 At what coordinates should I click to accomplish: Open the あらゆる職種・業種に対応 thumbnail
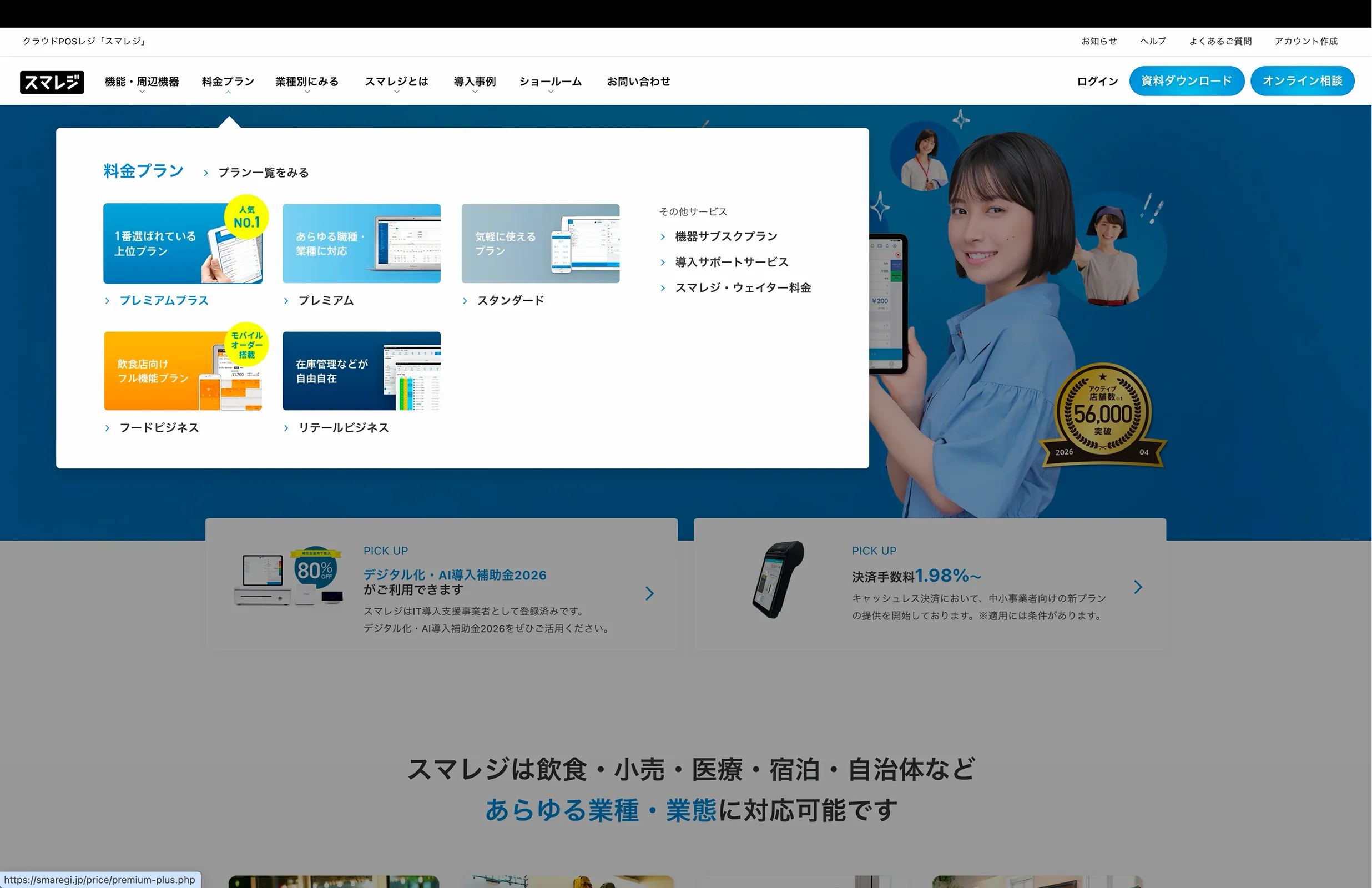click(x=361, y=243)
